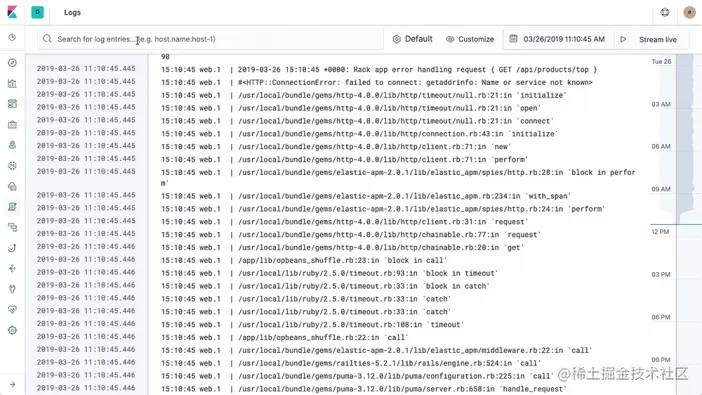This screenshot has width=702, height=395.
Task: Open Machine Learning icon in sidebar
Action: point(12,166)
